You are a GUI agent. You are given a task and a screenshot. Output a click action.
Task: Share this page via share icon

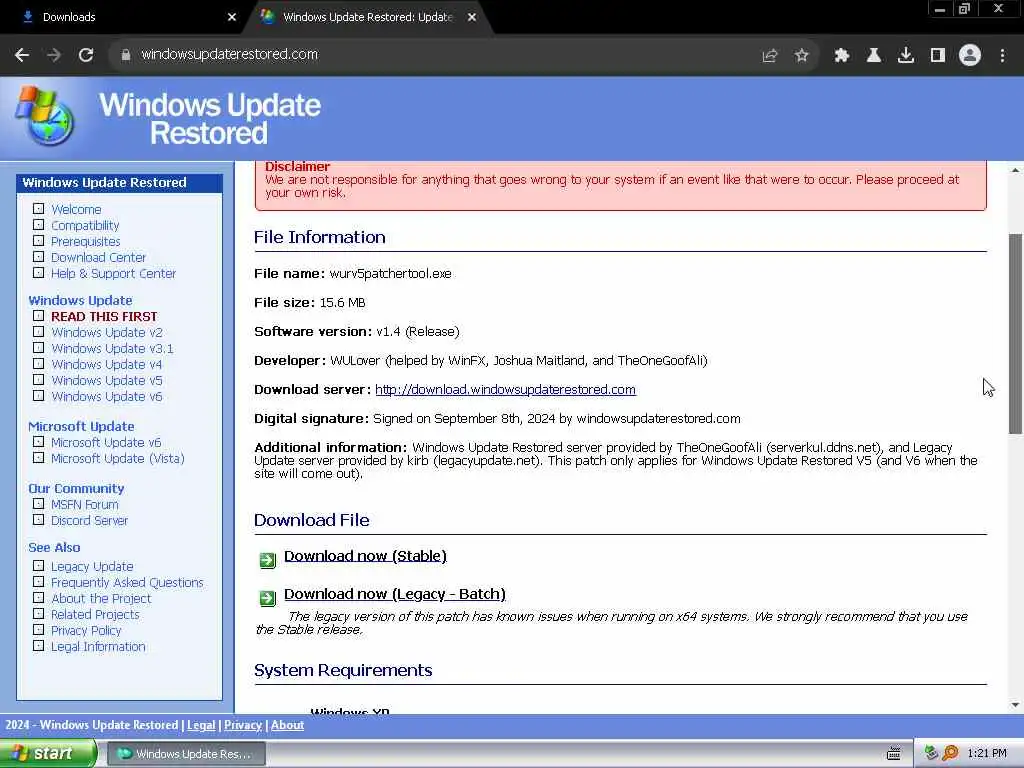point(770,56)
